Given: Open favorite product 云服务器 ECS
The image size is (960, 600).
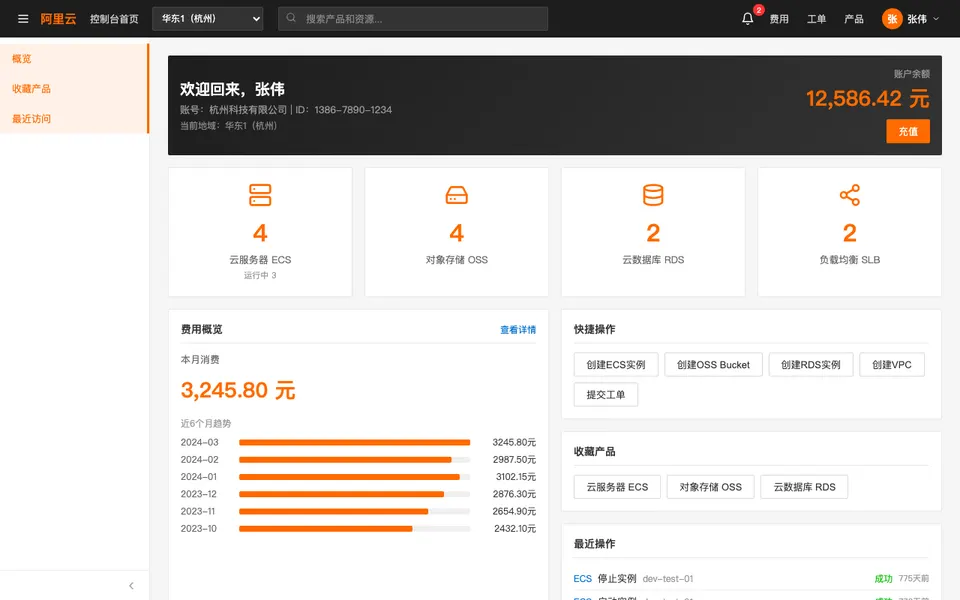Looking at the screenshot, I should point(617,487).
